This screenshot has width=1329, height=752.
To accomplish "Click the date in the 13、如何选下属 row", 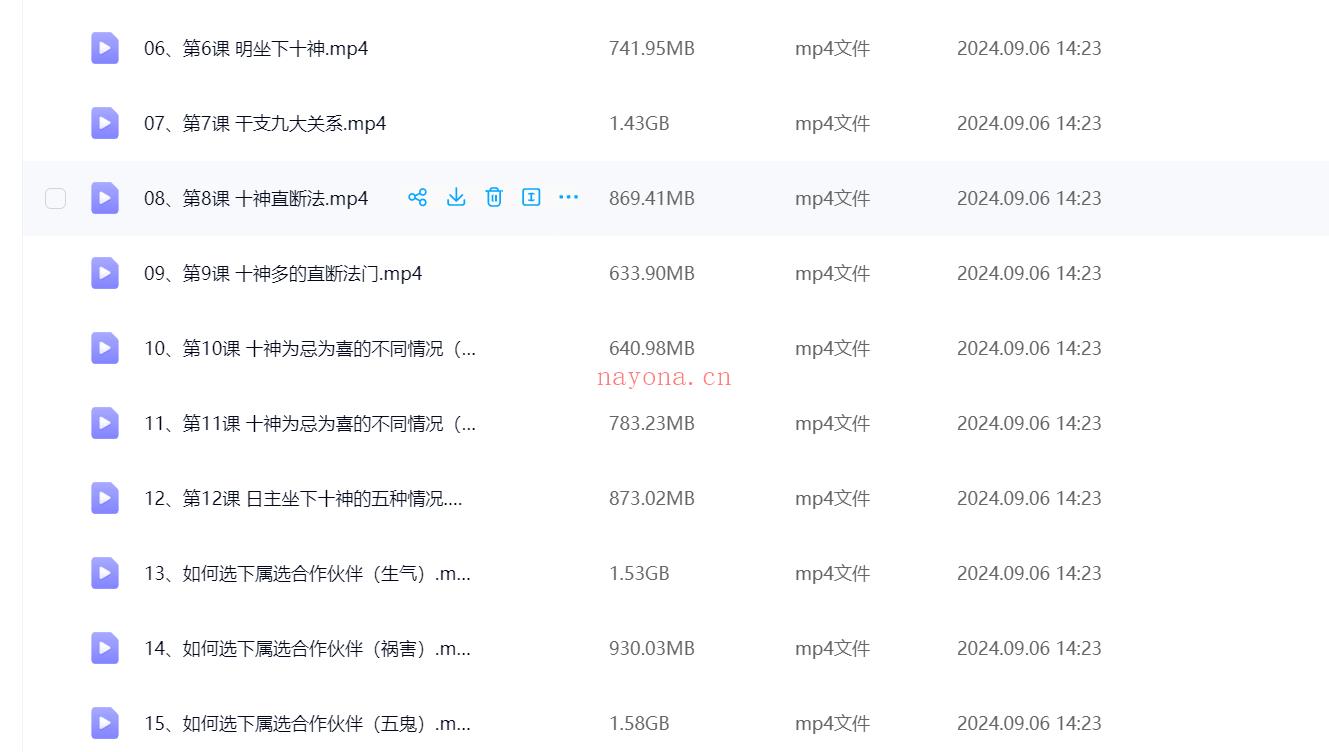I will (x=1029, y=573).
